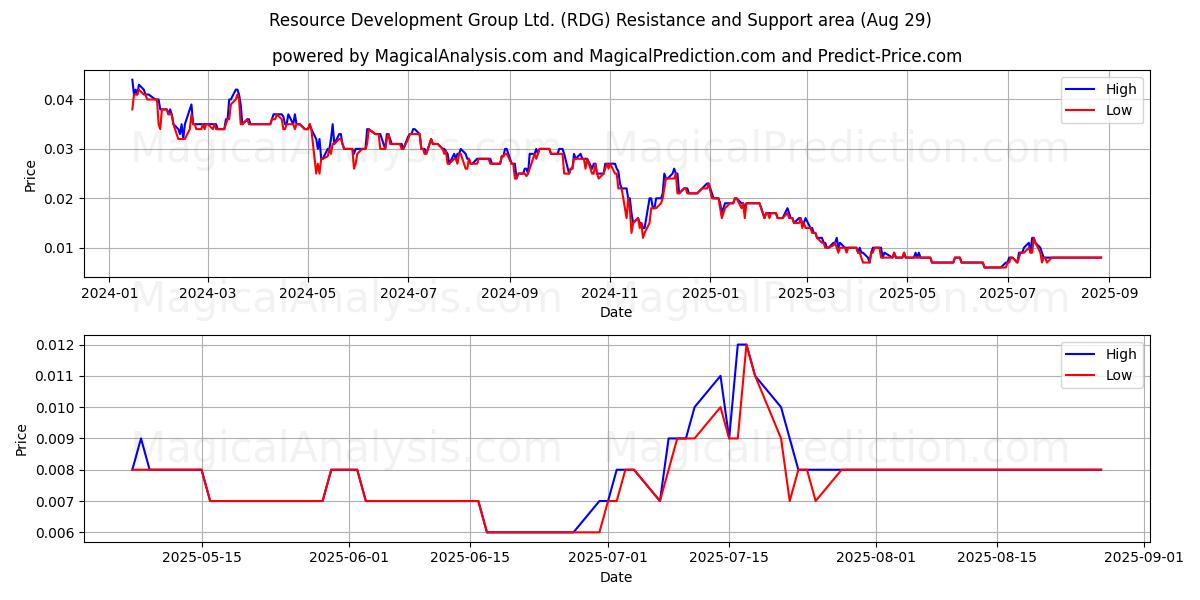
Task: Click the 2024-11 date tick label
Action: 610,294
